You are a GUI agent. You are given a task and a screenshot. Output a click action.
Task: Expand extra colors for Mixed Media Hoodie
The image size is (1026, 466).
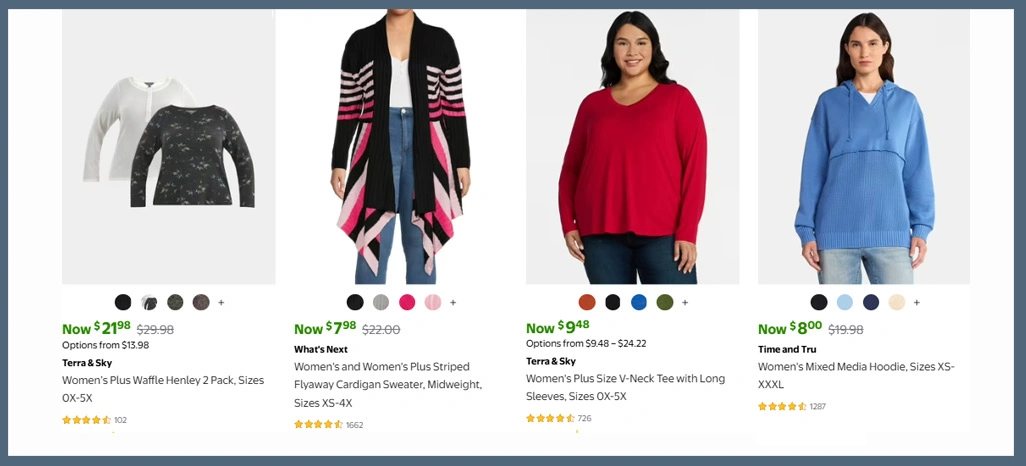tap(917, 302)
